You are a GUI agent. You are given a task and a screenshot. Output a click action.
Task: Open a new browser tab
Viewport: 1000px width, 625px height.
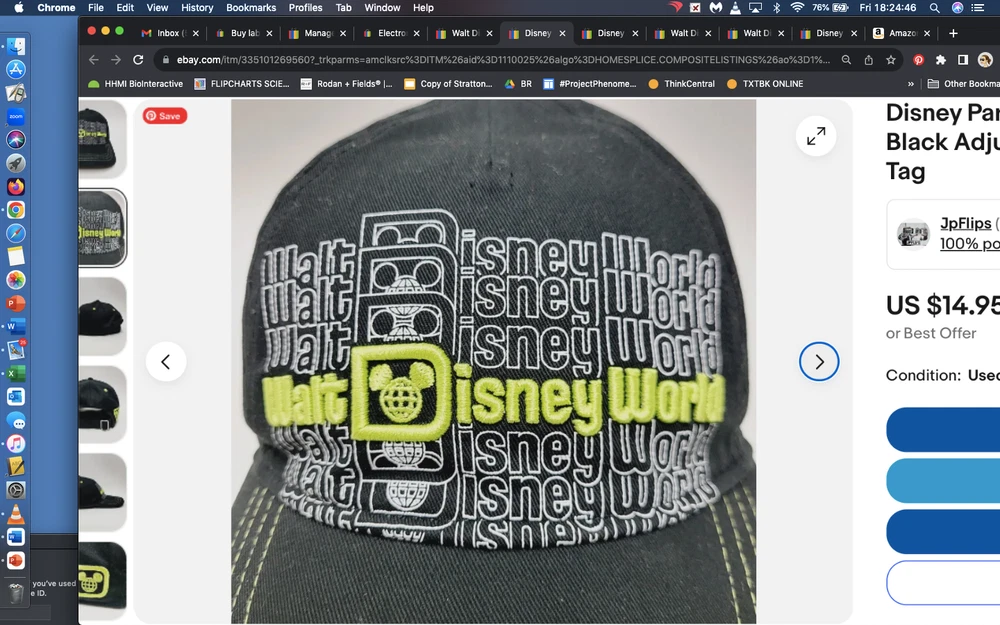[x=953, y=33]
